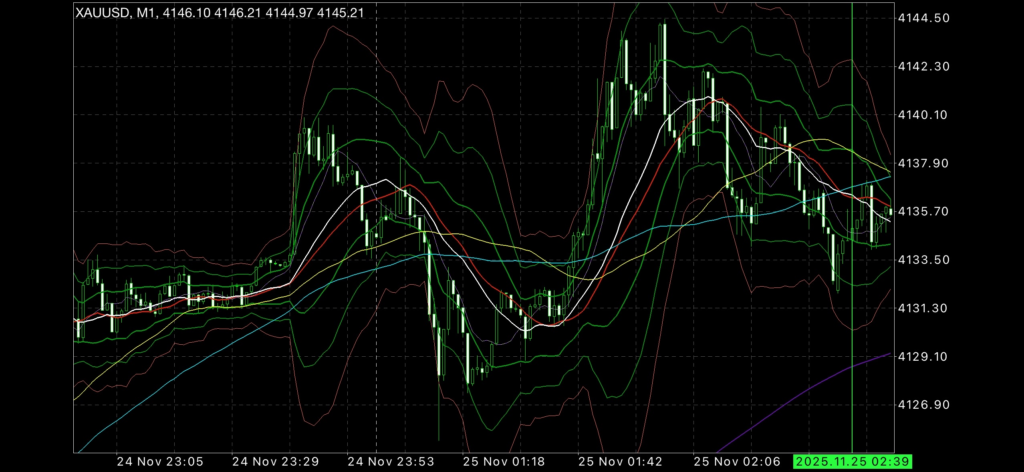The image size is (1024, 472).
Task: Click the 4144.50 price axis label
Action: pyautogui.click(x=924, y=19)
